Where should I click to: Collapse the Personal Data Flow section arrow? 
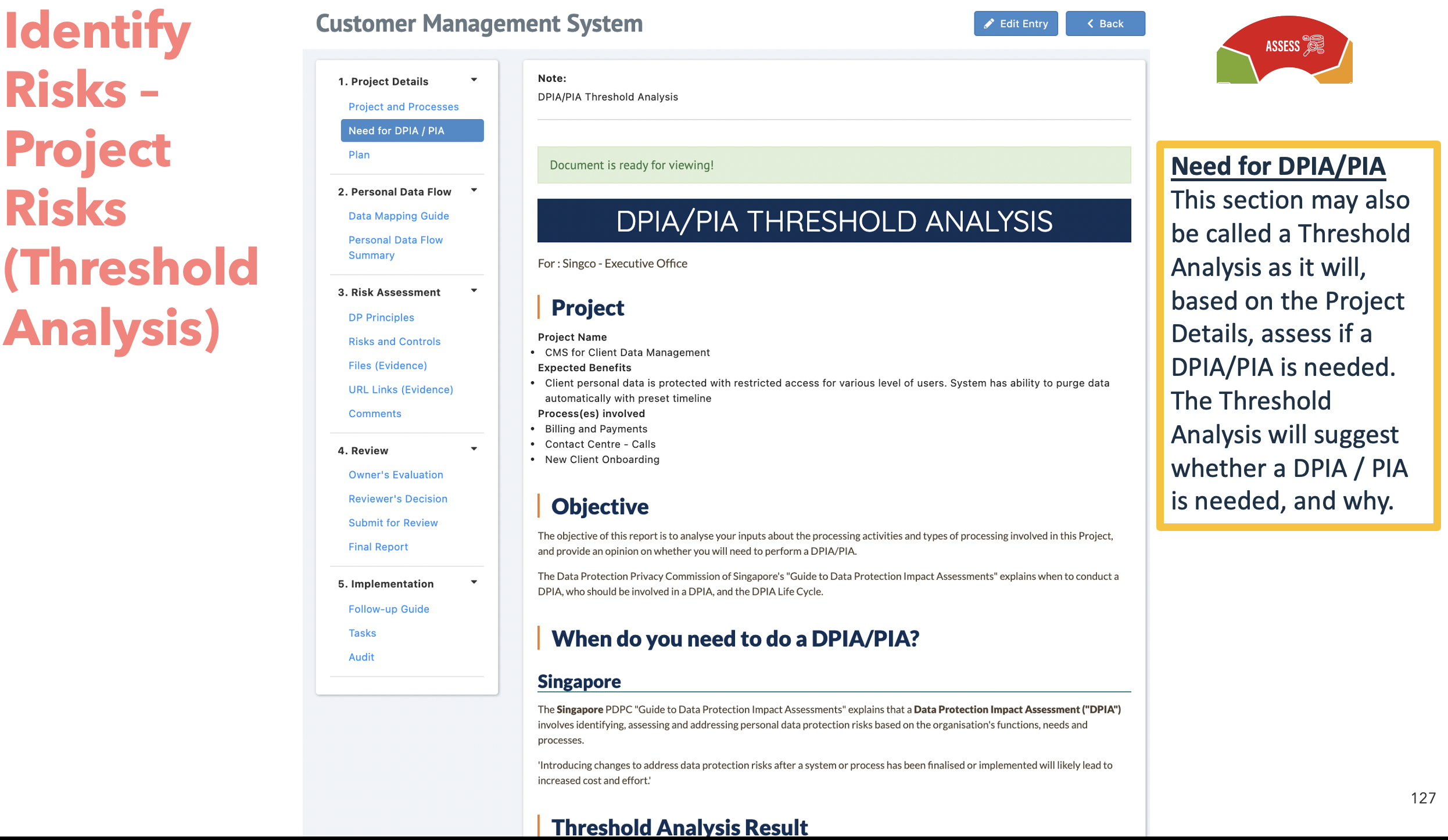pos(474,191)
